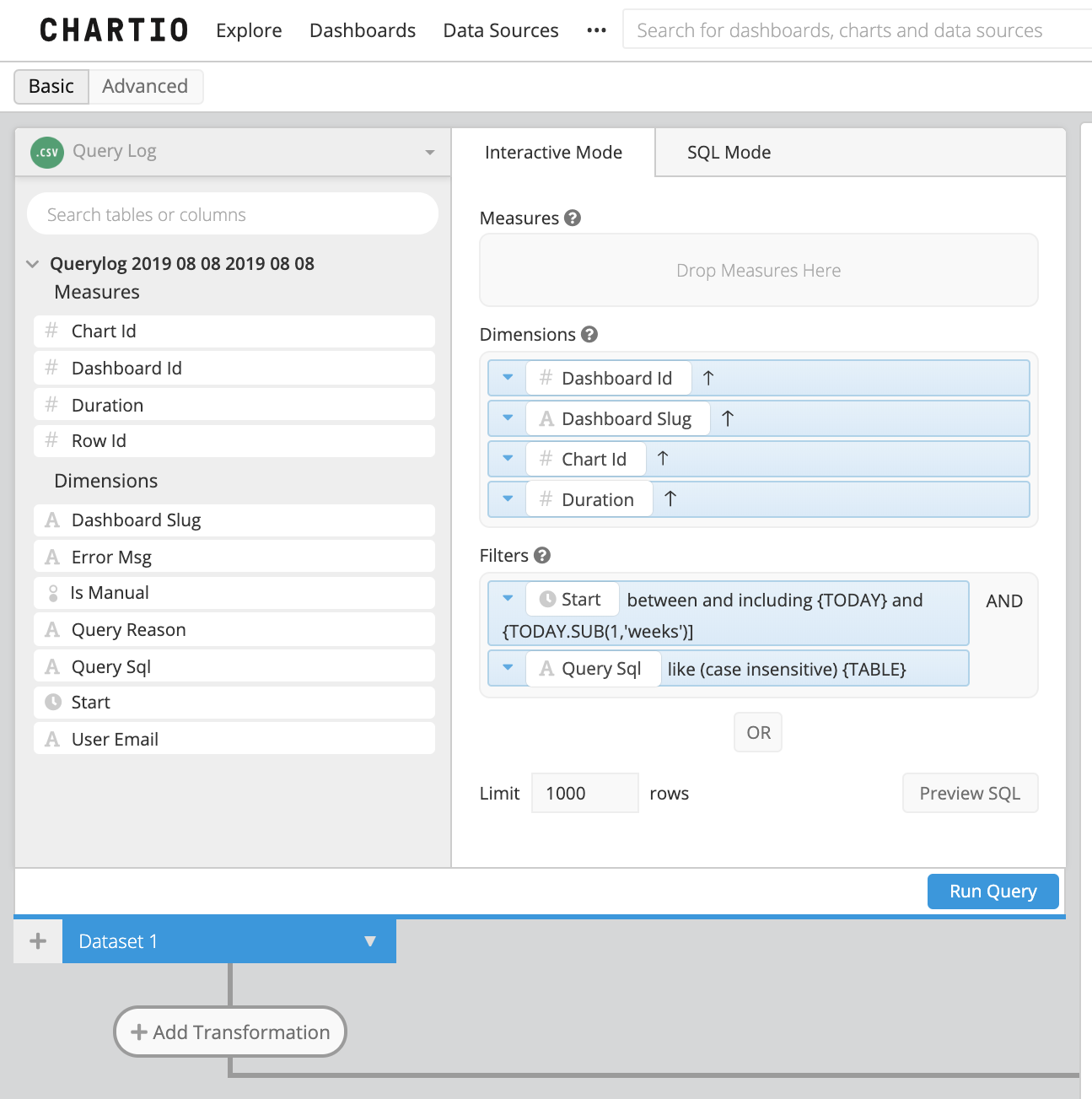This screenshot has height=1099, width=1092.
Task: Select the Query Sql dimension column
Action: 234,666
